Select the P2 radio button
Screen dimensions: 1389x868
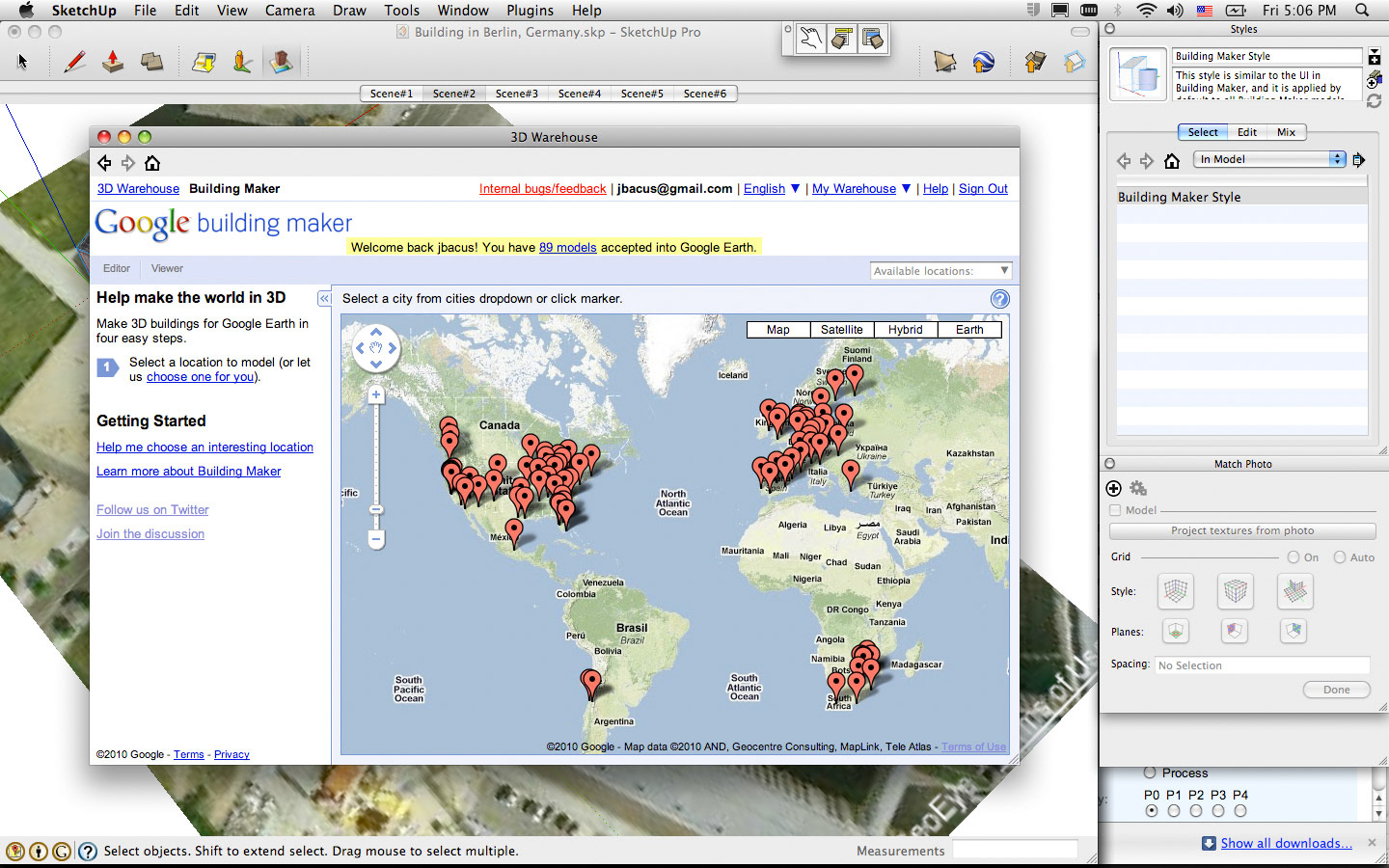tap(1196, 811)
